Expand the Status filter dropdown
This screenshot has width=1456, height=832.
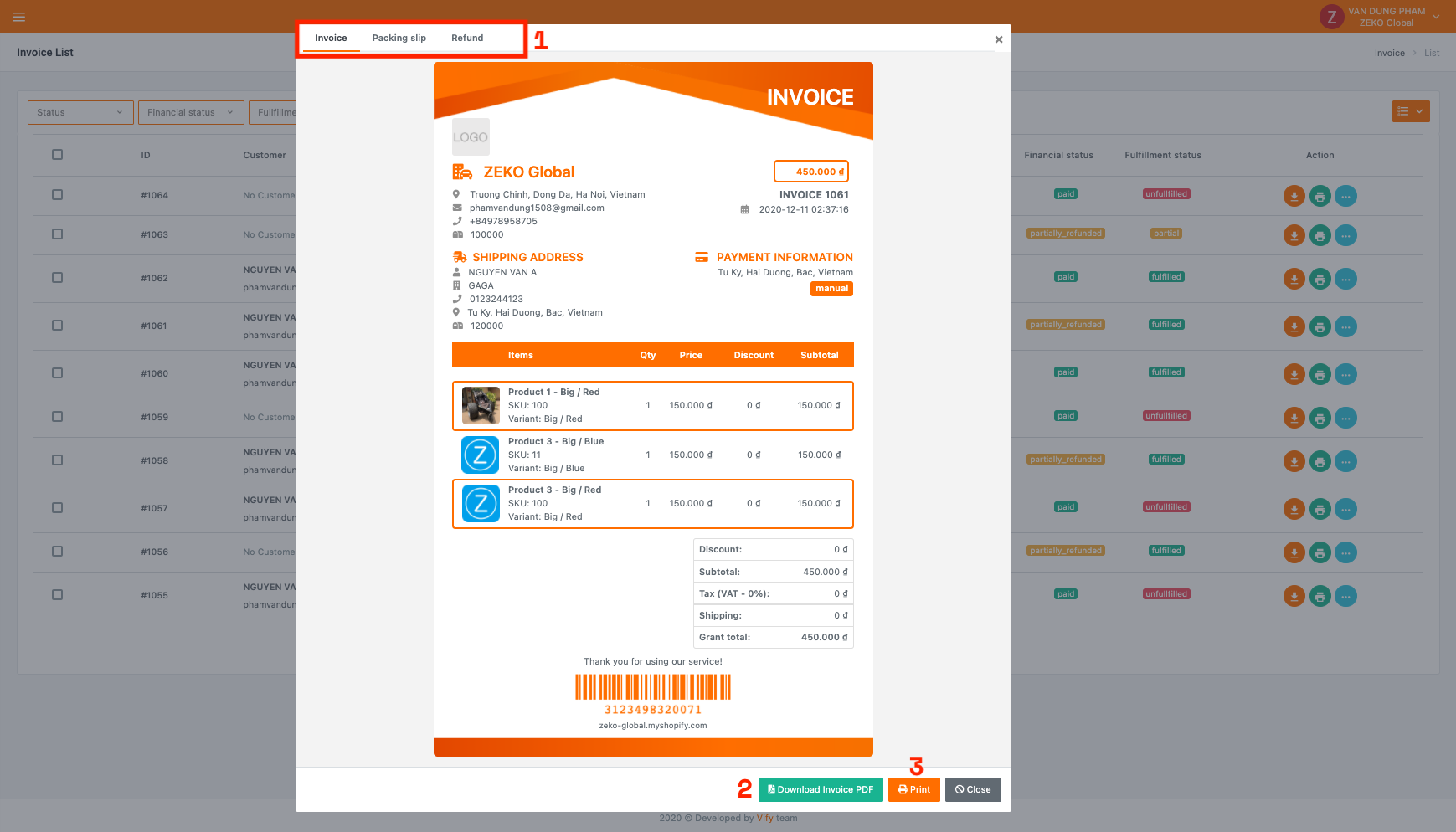point(80,112)
